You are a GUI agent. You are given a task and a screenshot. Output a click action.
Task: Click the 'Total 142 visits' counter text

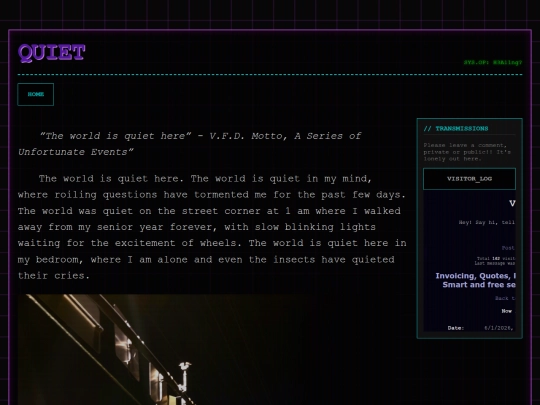(496, 258)
